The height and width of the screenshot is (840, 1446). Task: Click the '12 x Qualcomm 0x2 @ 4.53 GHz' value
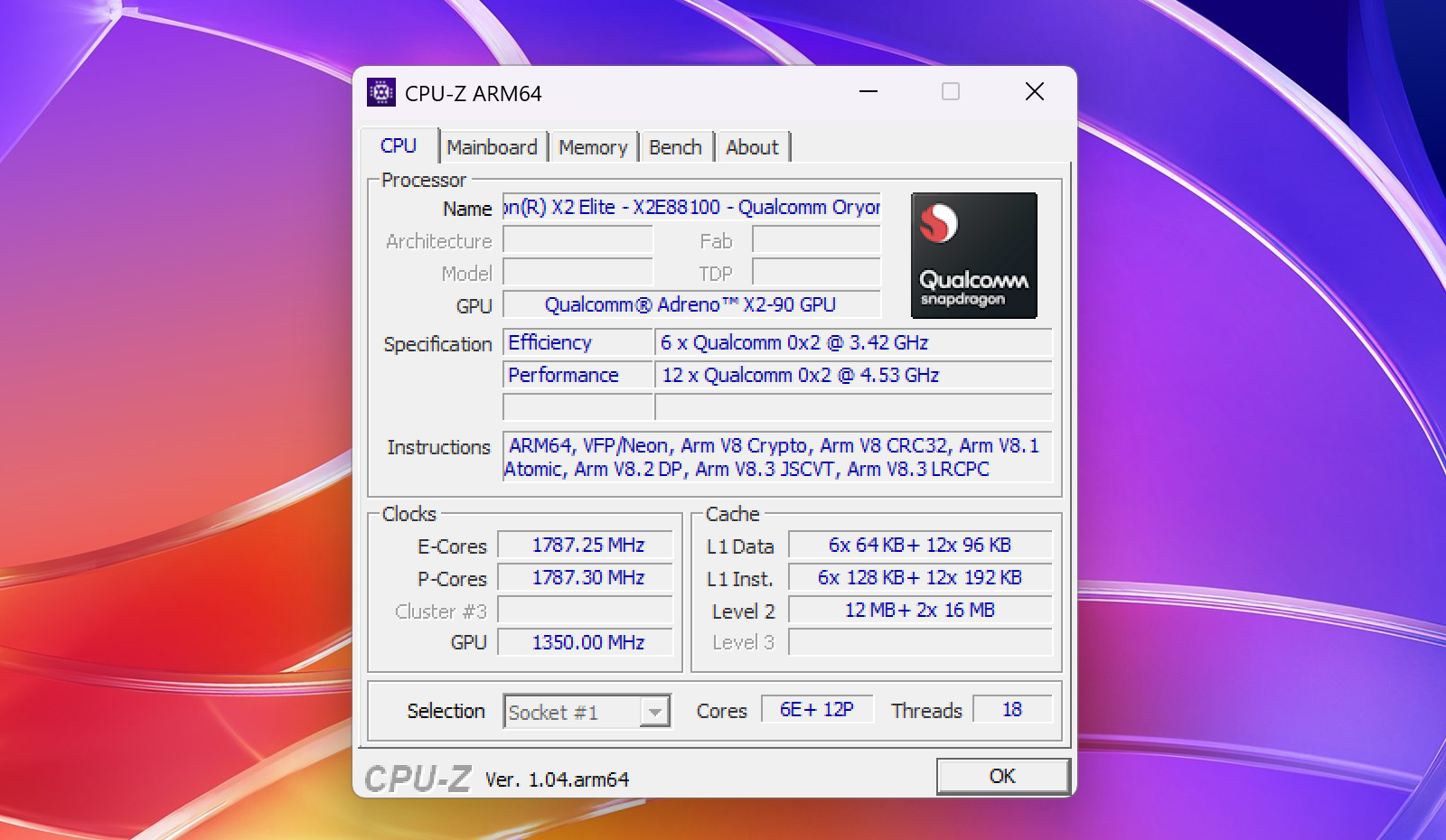[853, 375]
